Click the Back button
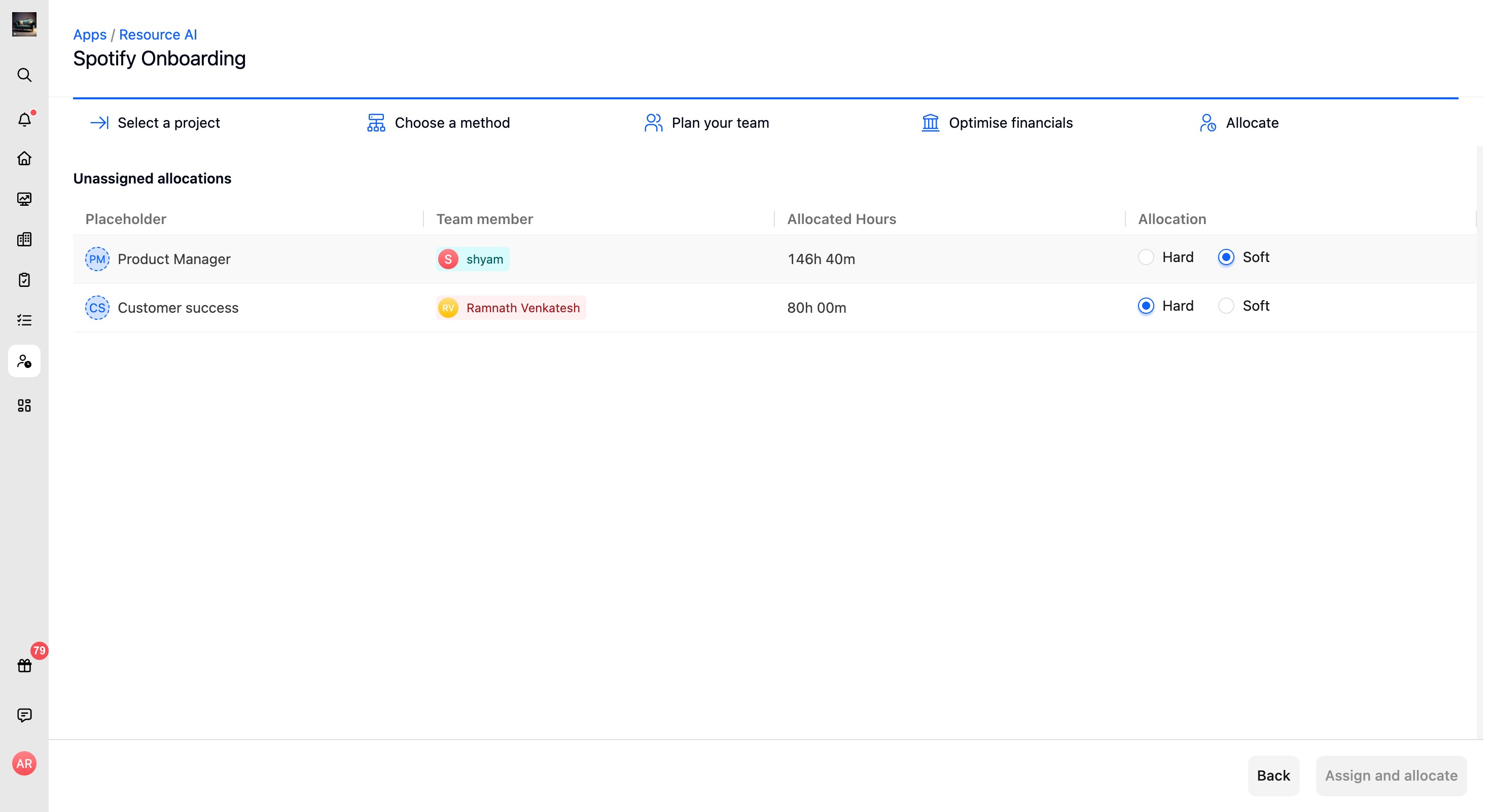Image resolution: width=1491 pixels, height=812 pixels. 1273,776
